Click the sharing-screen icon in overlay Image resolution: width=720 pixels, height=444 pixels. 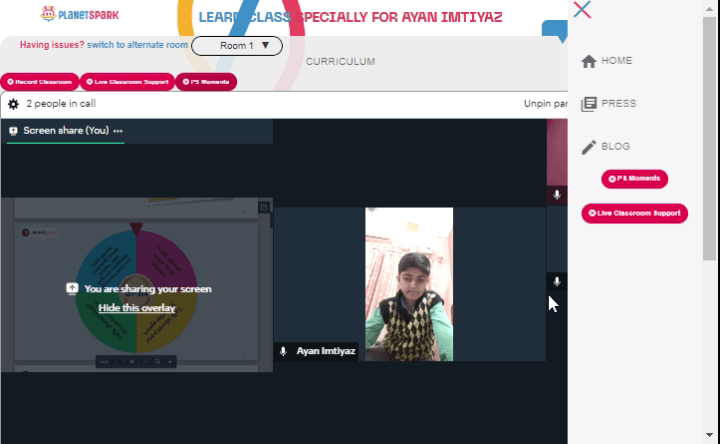[x=72, y=289]
